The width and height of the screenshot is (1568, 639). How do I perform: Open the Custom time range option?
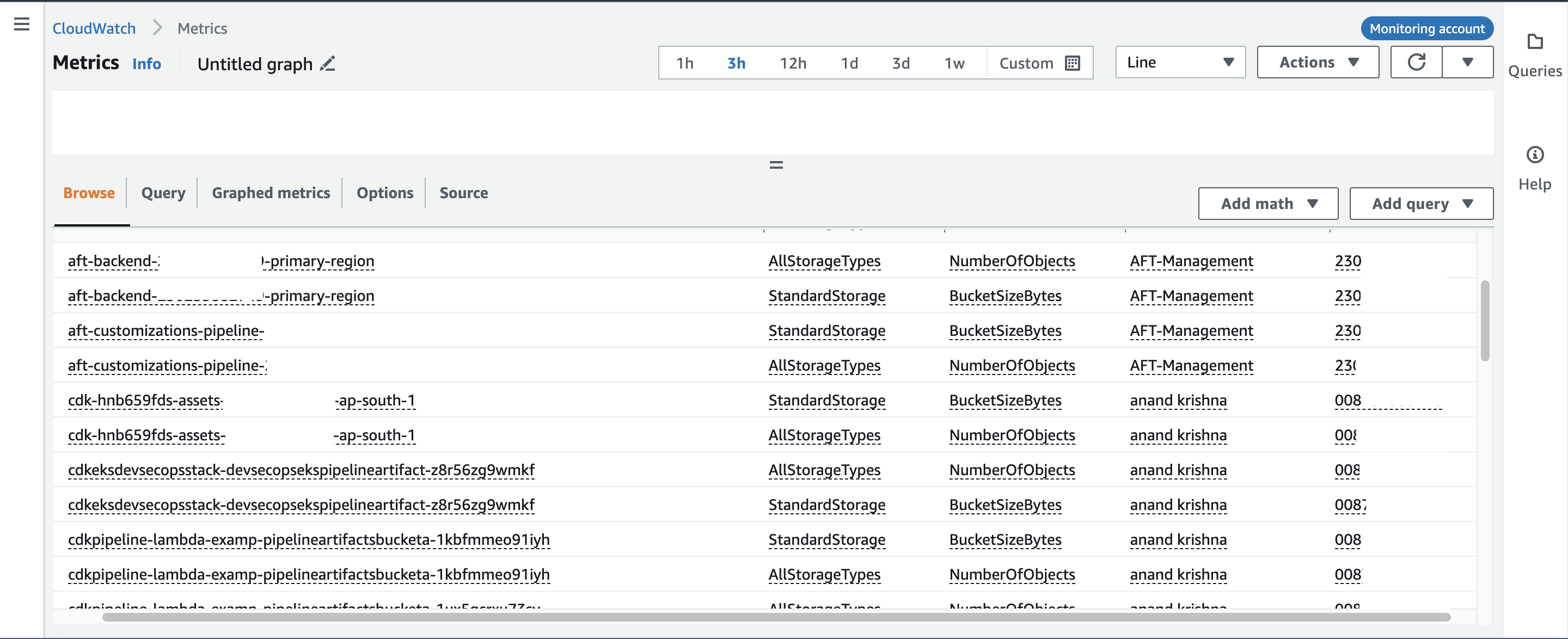point(1039,63)
